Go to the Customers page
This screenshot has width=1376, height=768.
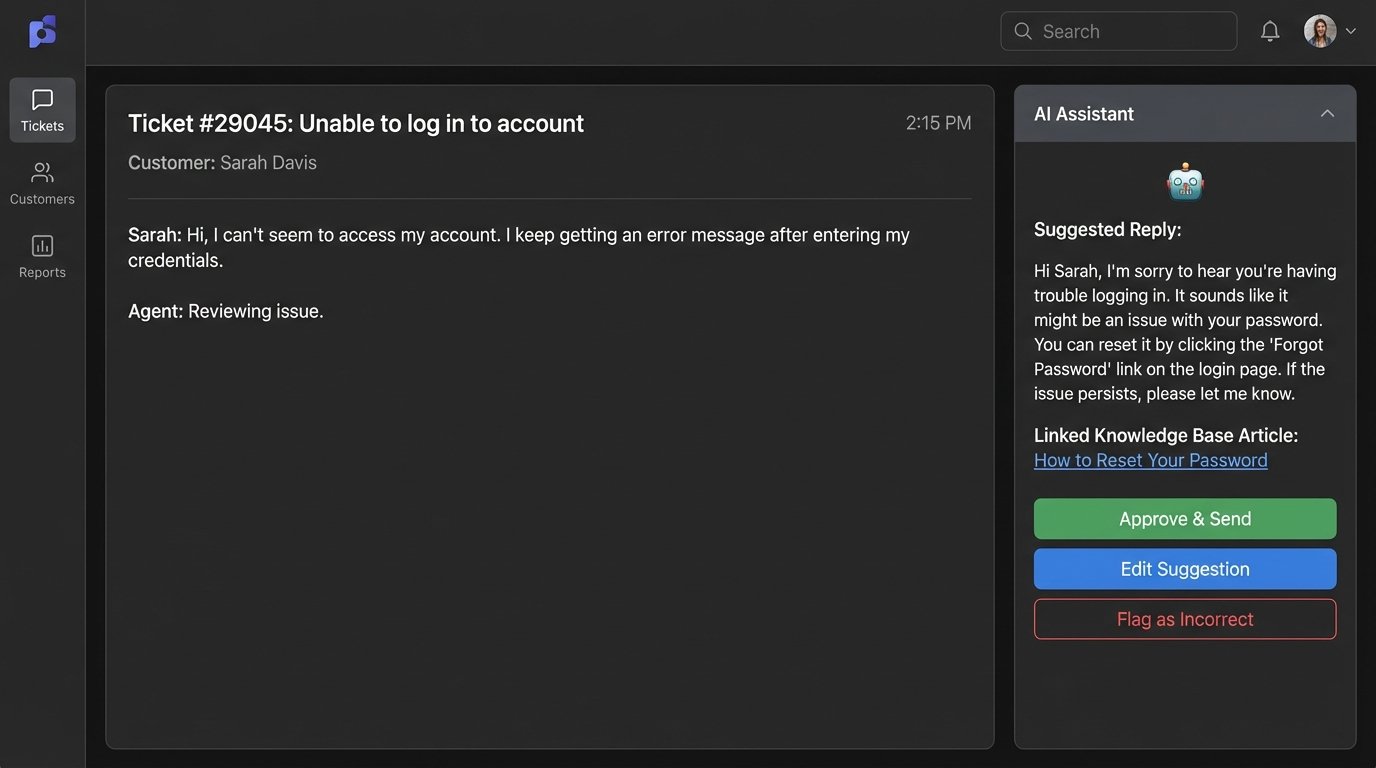[42, 183]
